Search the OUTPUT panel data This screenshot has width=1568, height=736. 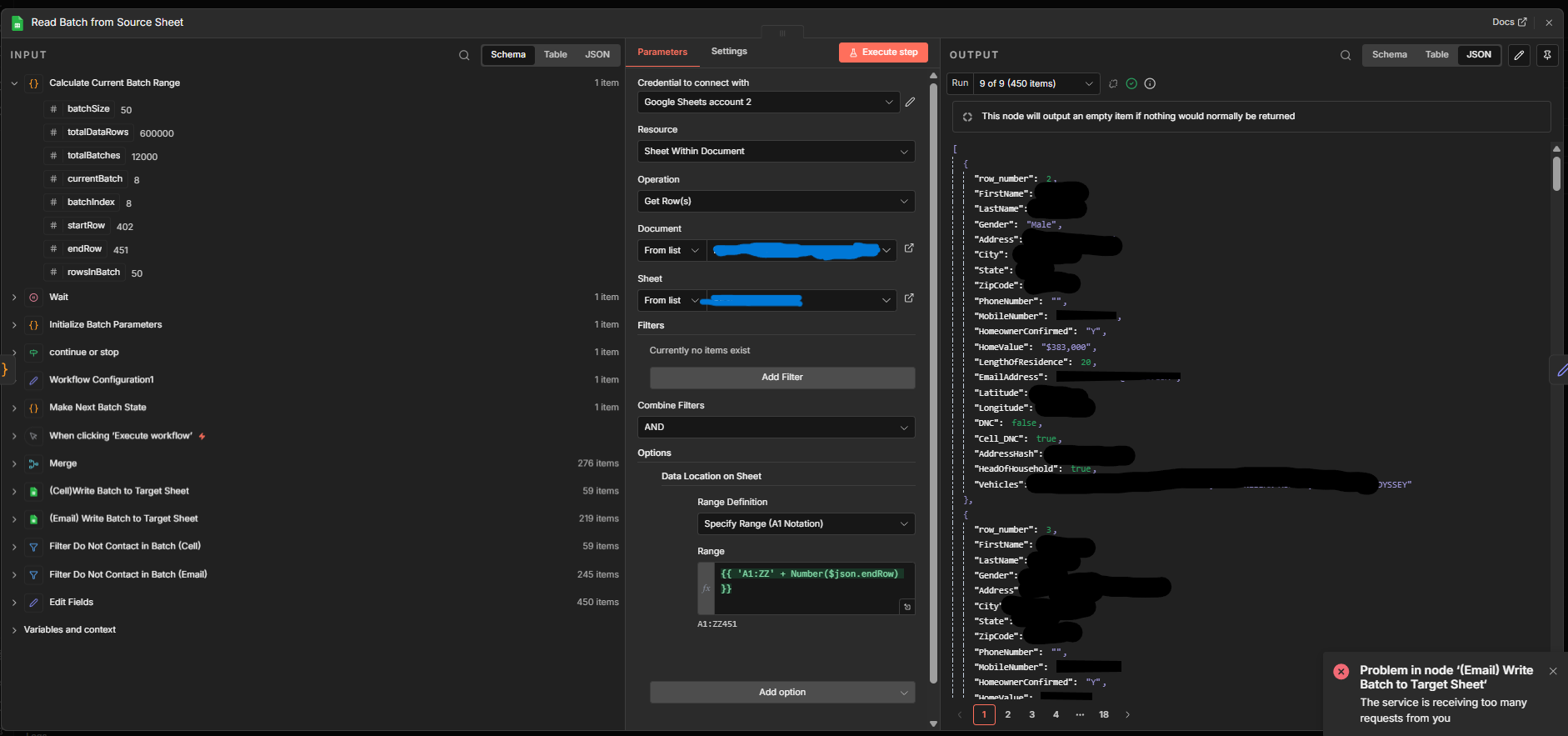1346,55
